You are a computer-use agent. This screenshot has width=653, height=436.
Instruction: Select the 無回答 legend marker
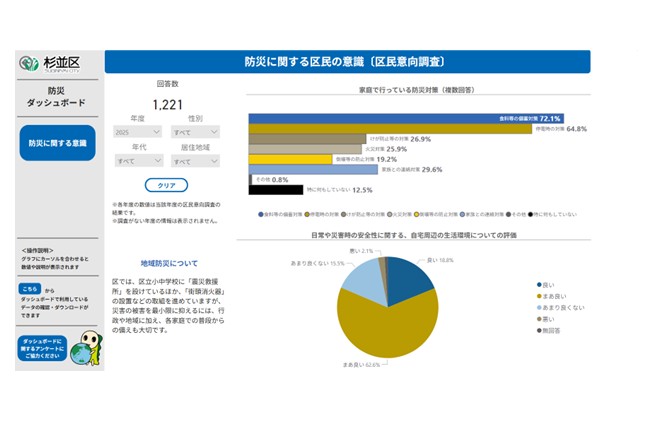pos(538,331)
